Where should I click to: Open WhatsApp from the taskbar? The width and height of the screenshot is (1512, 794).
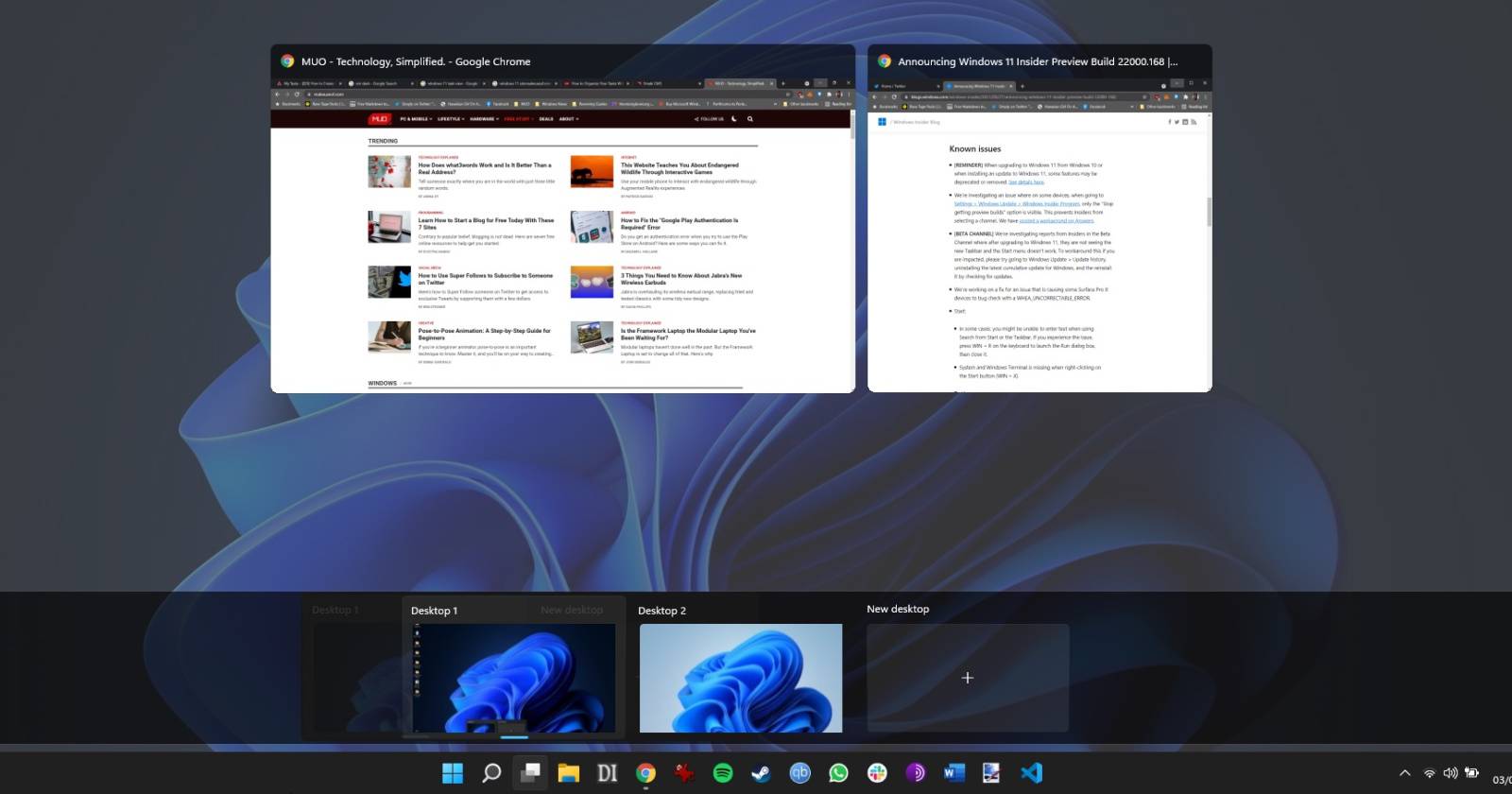pos(838,773)
